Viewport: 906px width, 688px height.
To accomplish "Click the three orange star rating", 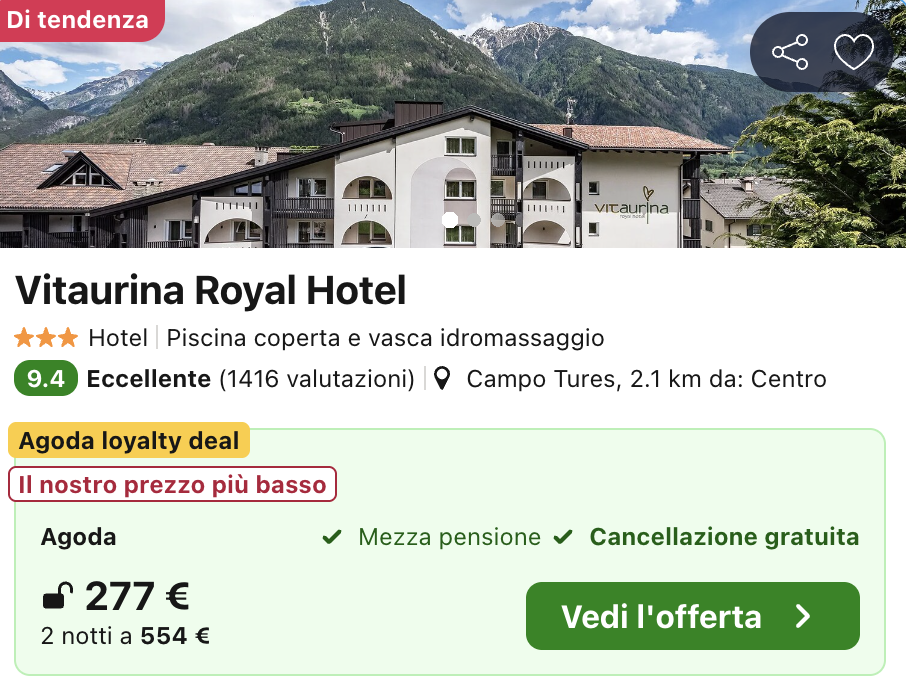I will click(x=45, y=338).
